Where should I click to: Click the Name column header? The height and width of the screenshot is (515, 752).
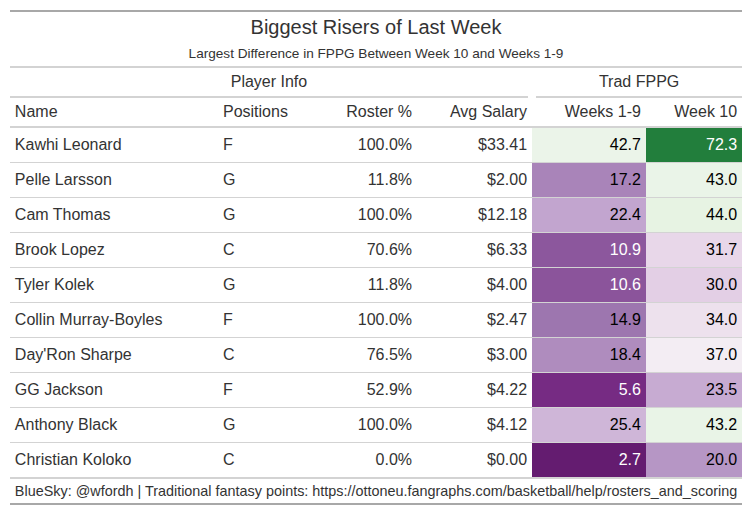click(x=37, y=111)
